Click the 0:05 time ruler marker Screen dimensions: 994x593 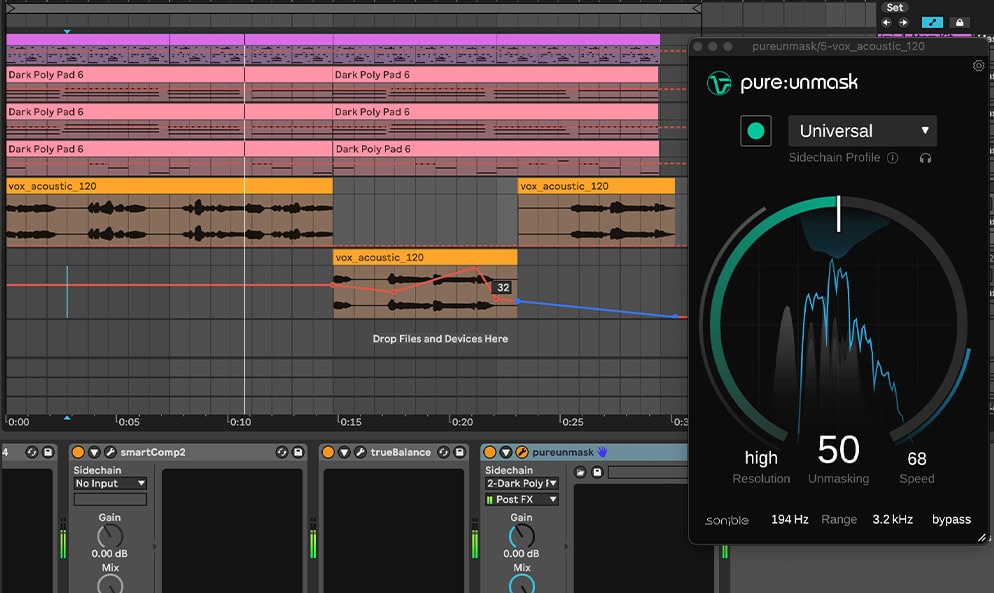coord(129,422)
